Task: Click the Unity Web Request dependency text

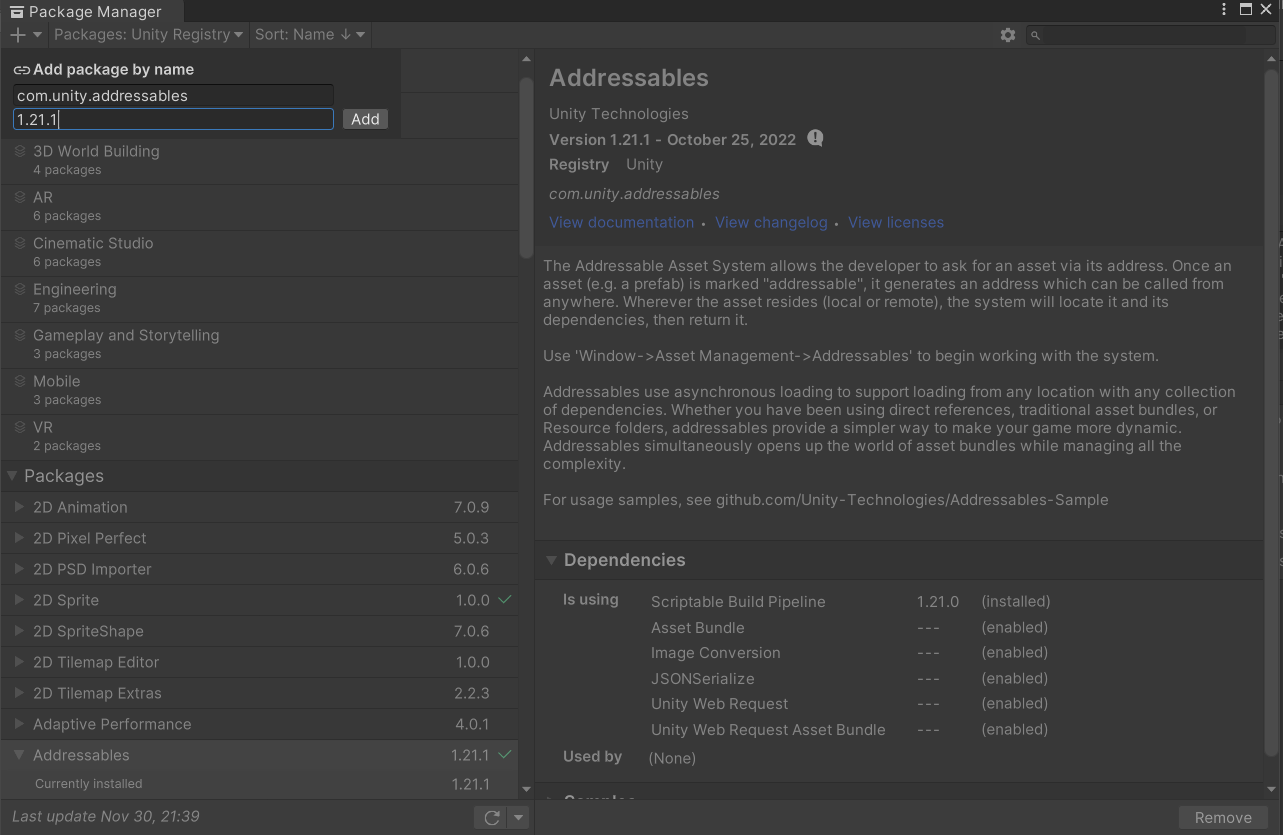Action: [719, 703]
